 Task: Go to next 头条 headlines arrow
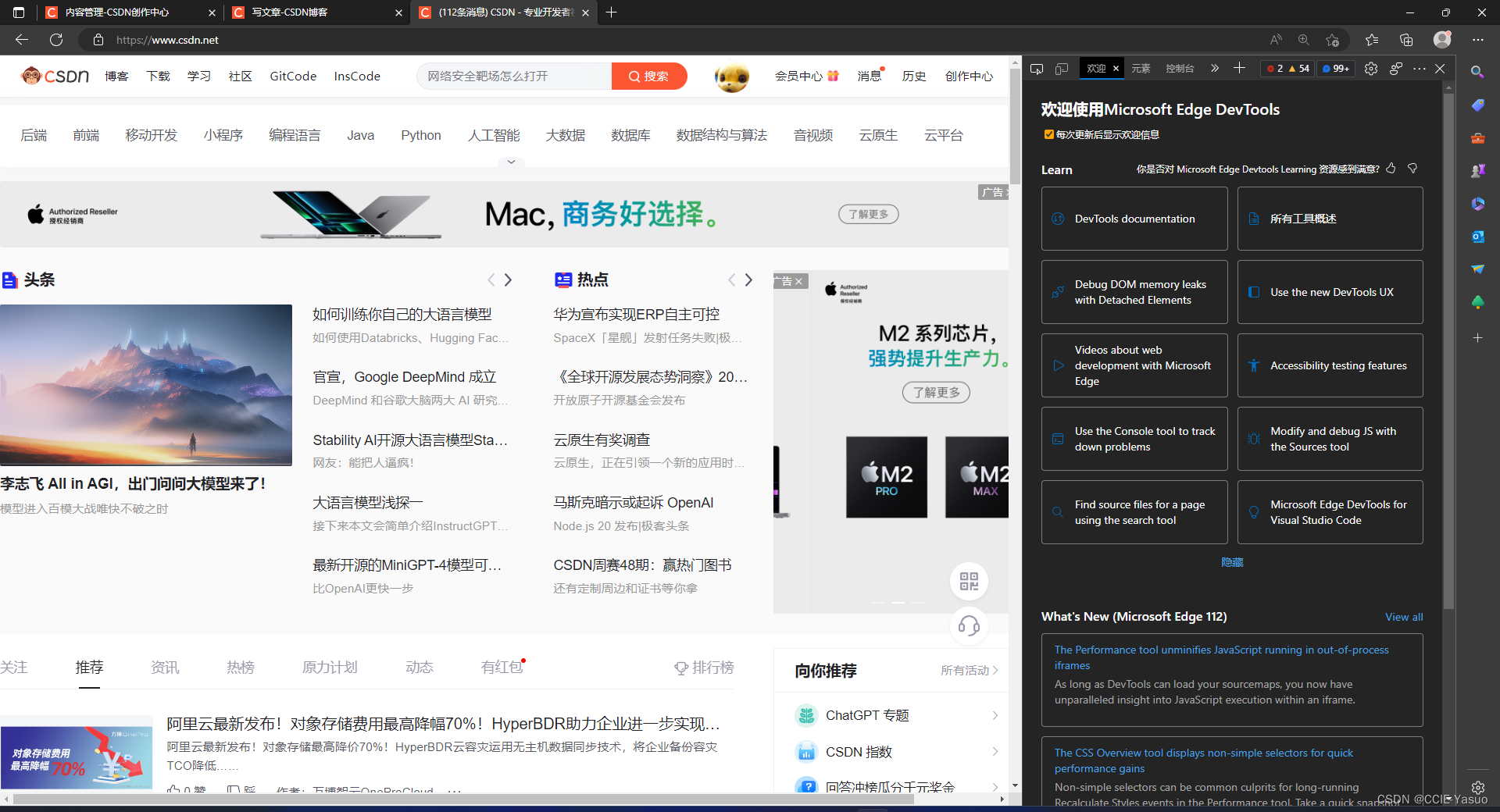coord(508,280)
